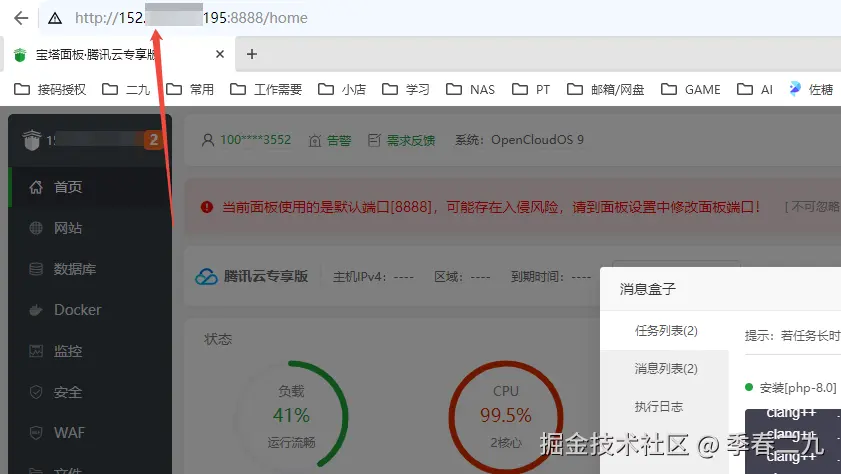
Task: Select the 宝塔面板·腾讯云专享版 tab
Action: 118,54
